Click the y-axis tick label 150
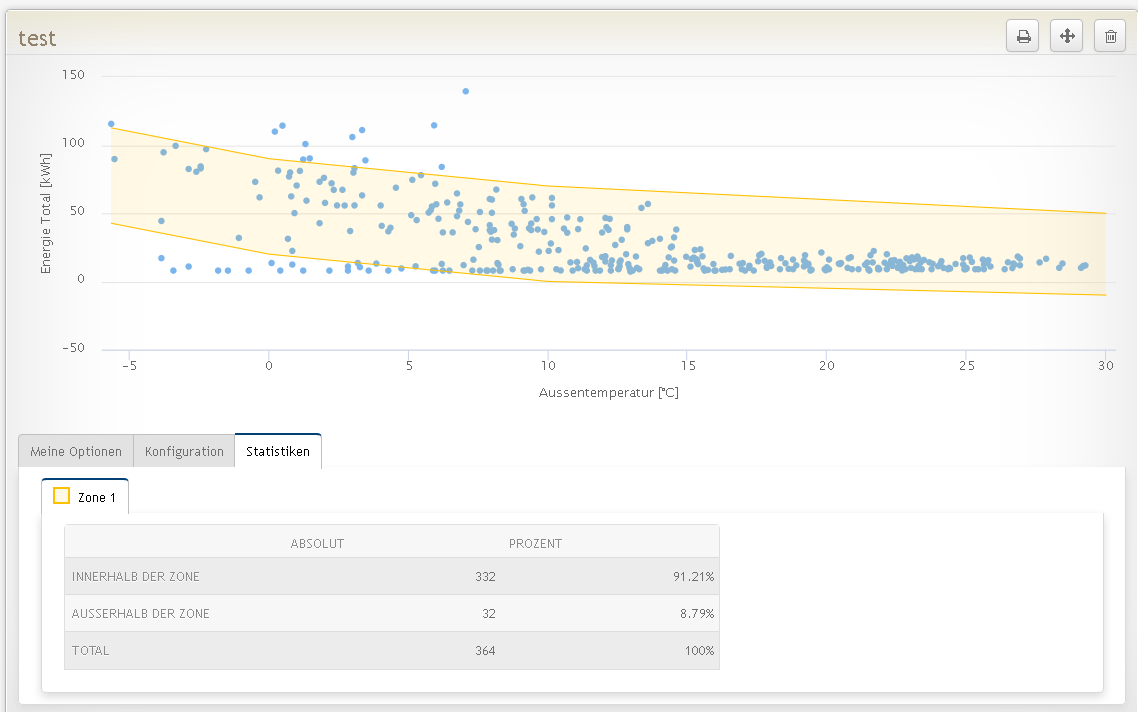Viewport: 1138px width, 712px height. pos(73,75)
